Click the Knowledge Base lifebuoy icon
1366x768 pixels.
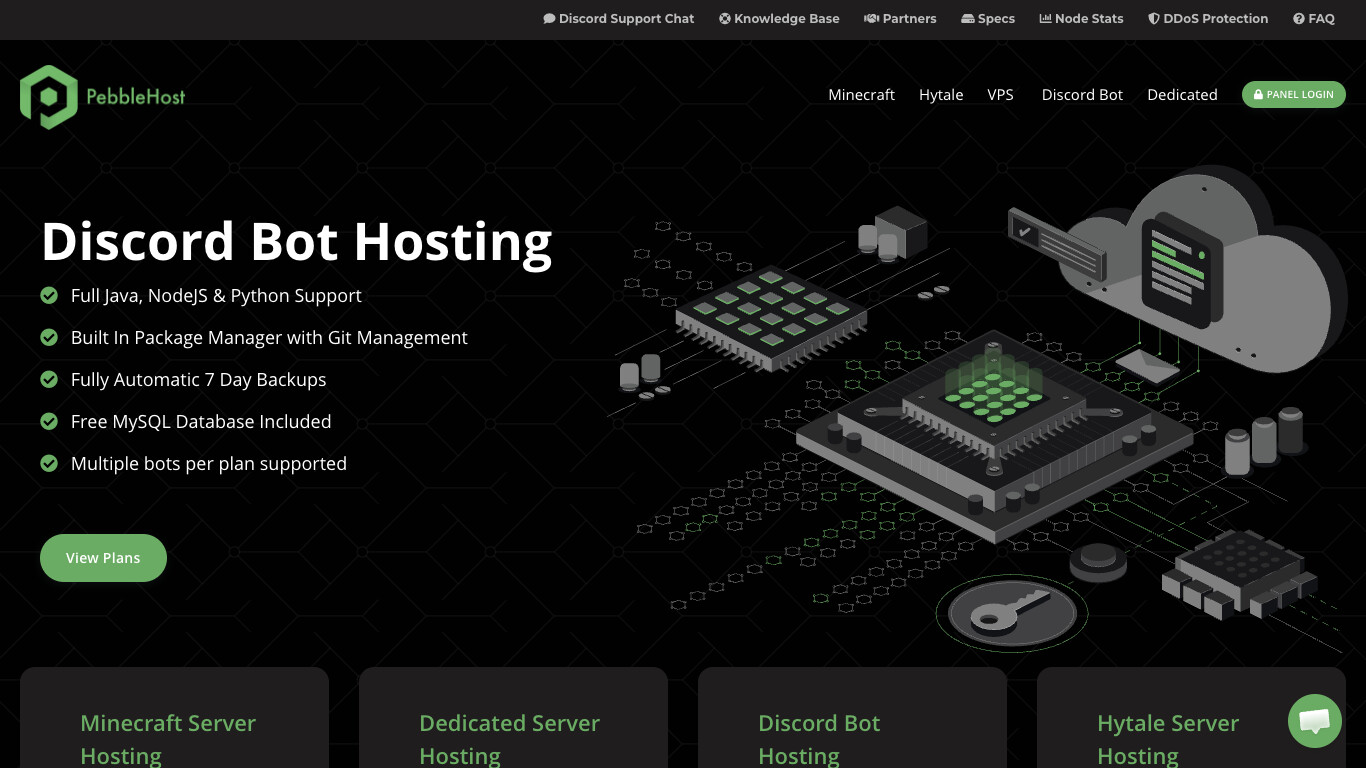tap(724, 19)
